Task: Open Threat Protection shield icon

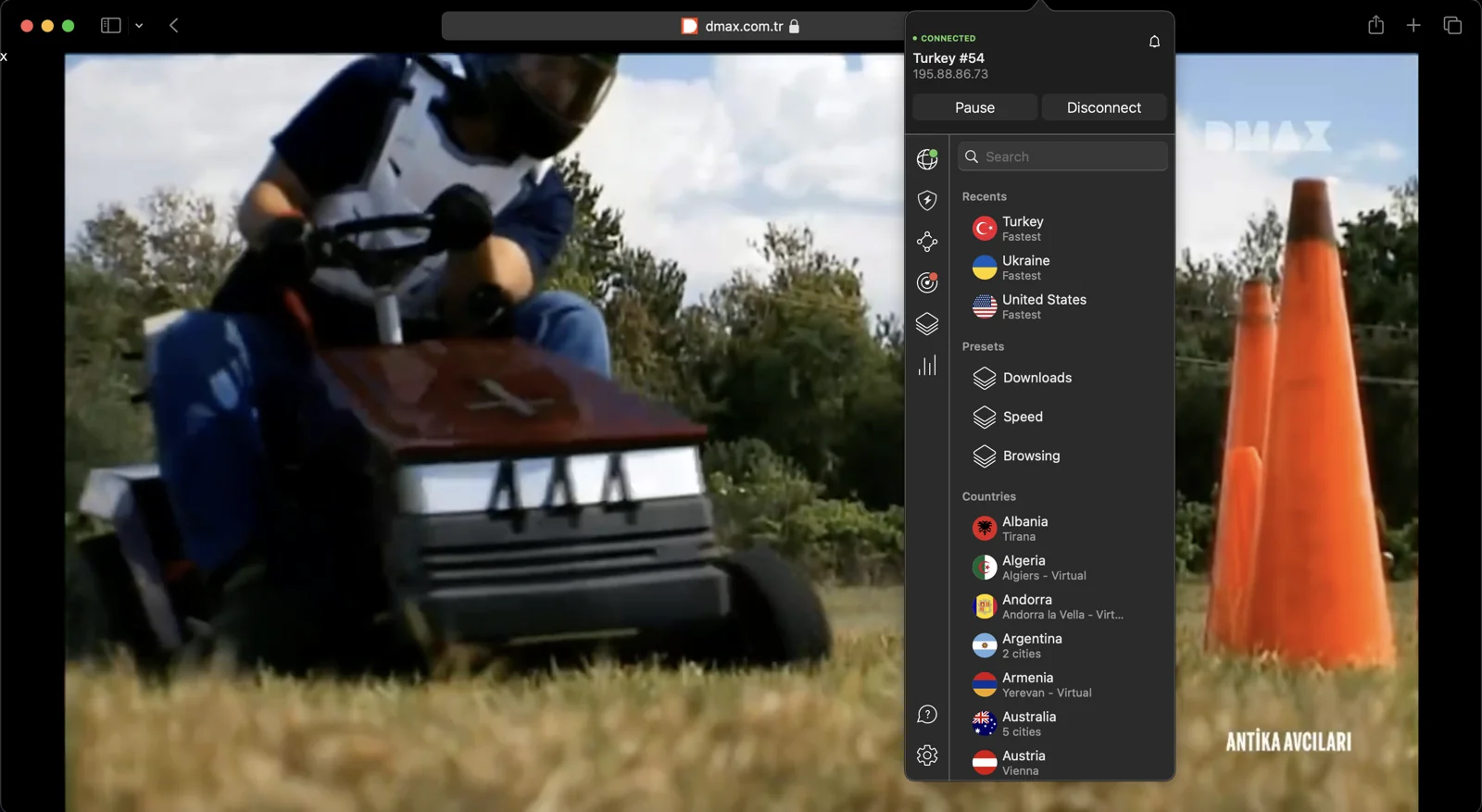Action: click(927, 200)
